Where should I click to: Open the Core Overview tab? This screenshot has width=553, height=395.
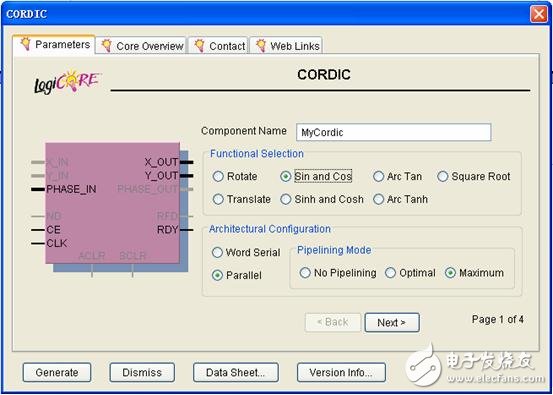tap(141, 46)
